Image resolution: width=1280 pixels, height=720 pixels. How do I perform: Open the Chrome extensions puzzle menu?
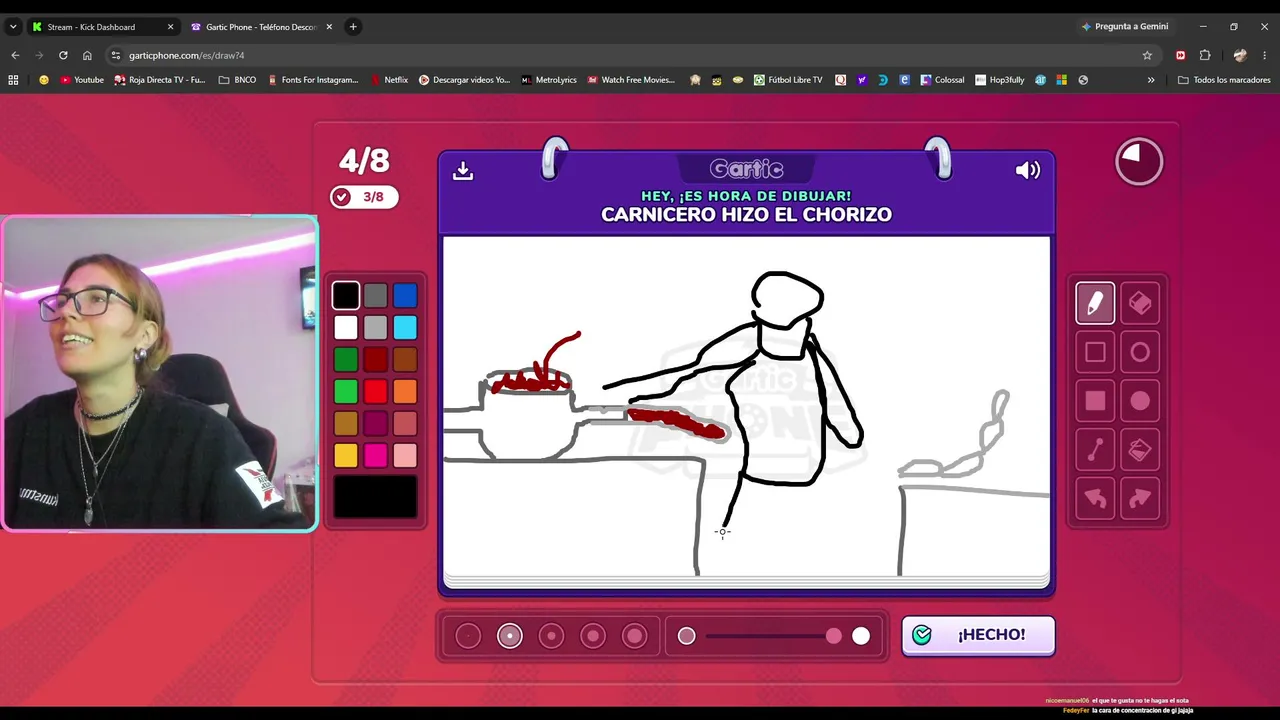[x=1205, y=55]
